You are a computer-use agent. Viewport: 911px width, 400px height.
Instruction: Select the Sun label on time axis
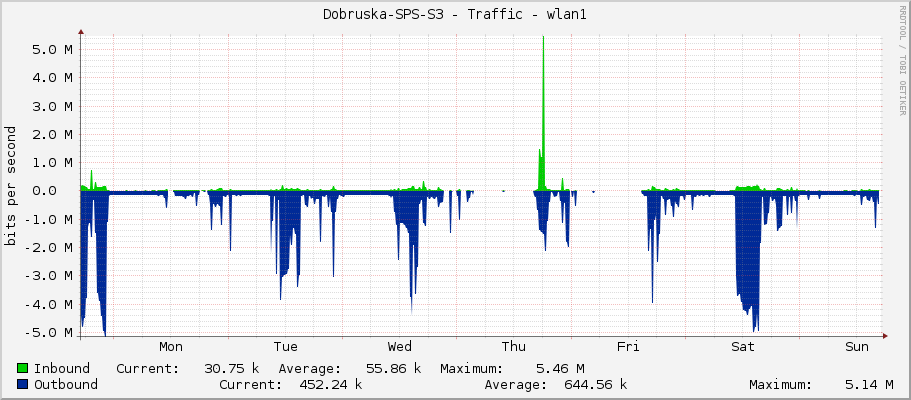tap(857, 347)
